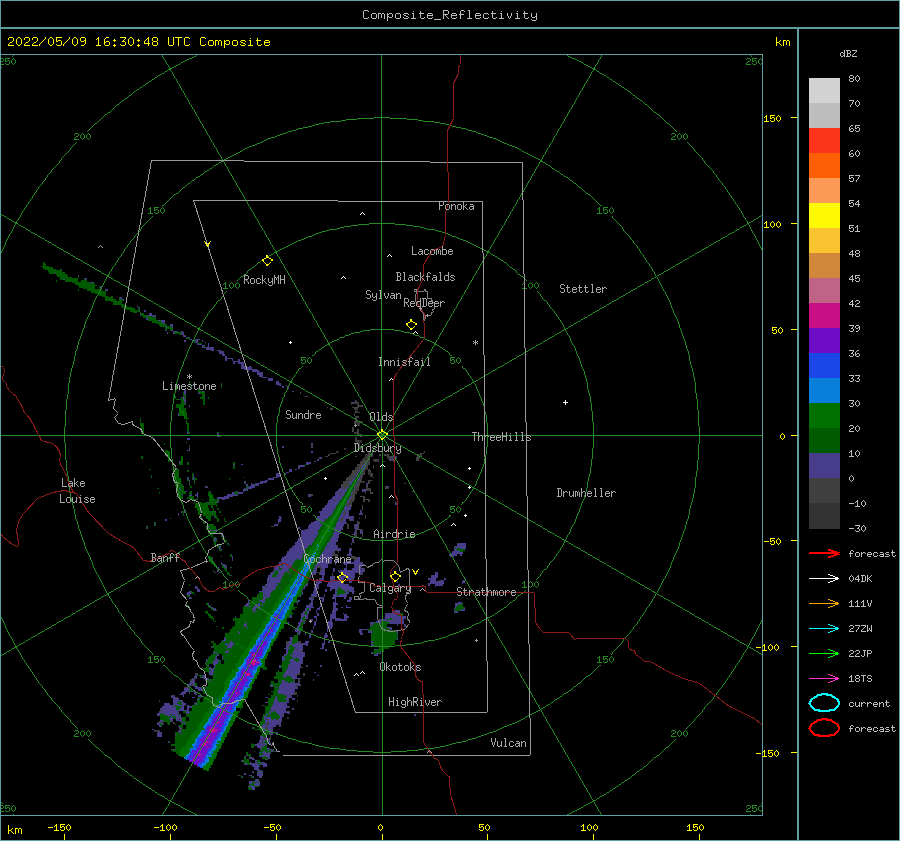Click the white plus marker north of Drumheller
Viewport: 900px width, 841px height.
pos(565,402)
